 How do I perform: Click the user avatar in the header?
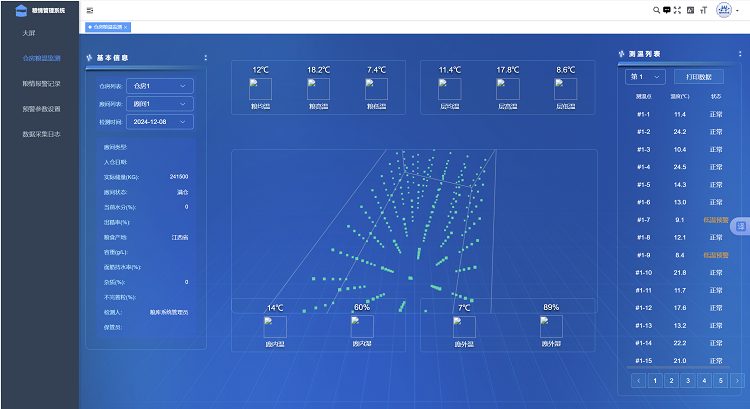[x=724, y=10]
